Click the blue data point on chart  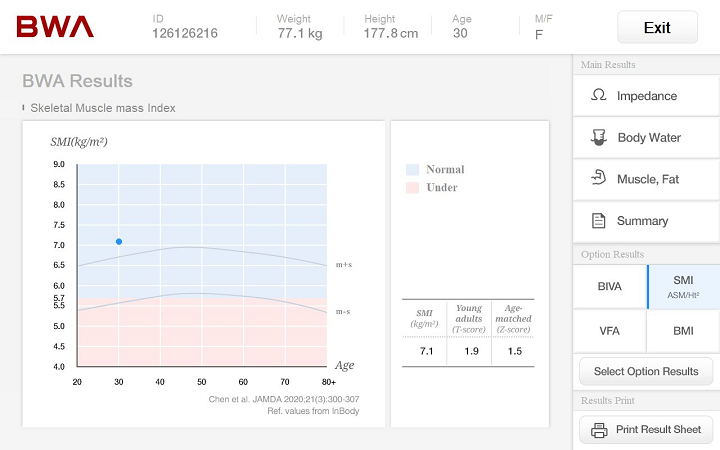pos(119,241)
